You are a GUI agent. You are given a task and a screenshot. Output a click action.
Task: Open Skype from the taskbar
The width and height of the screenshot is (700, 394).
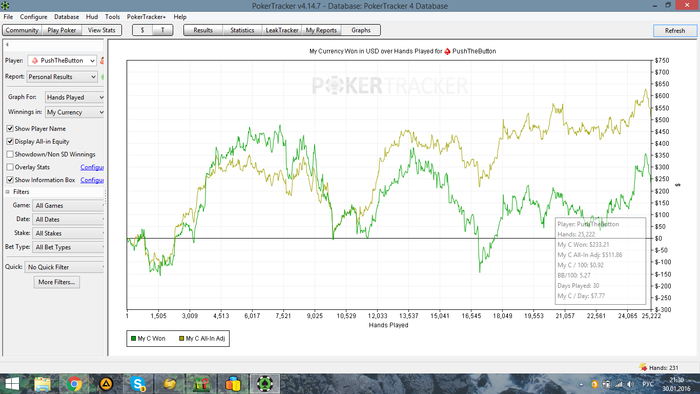pyautogui.click(x=138, y=384)
